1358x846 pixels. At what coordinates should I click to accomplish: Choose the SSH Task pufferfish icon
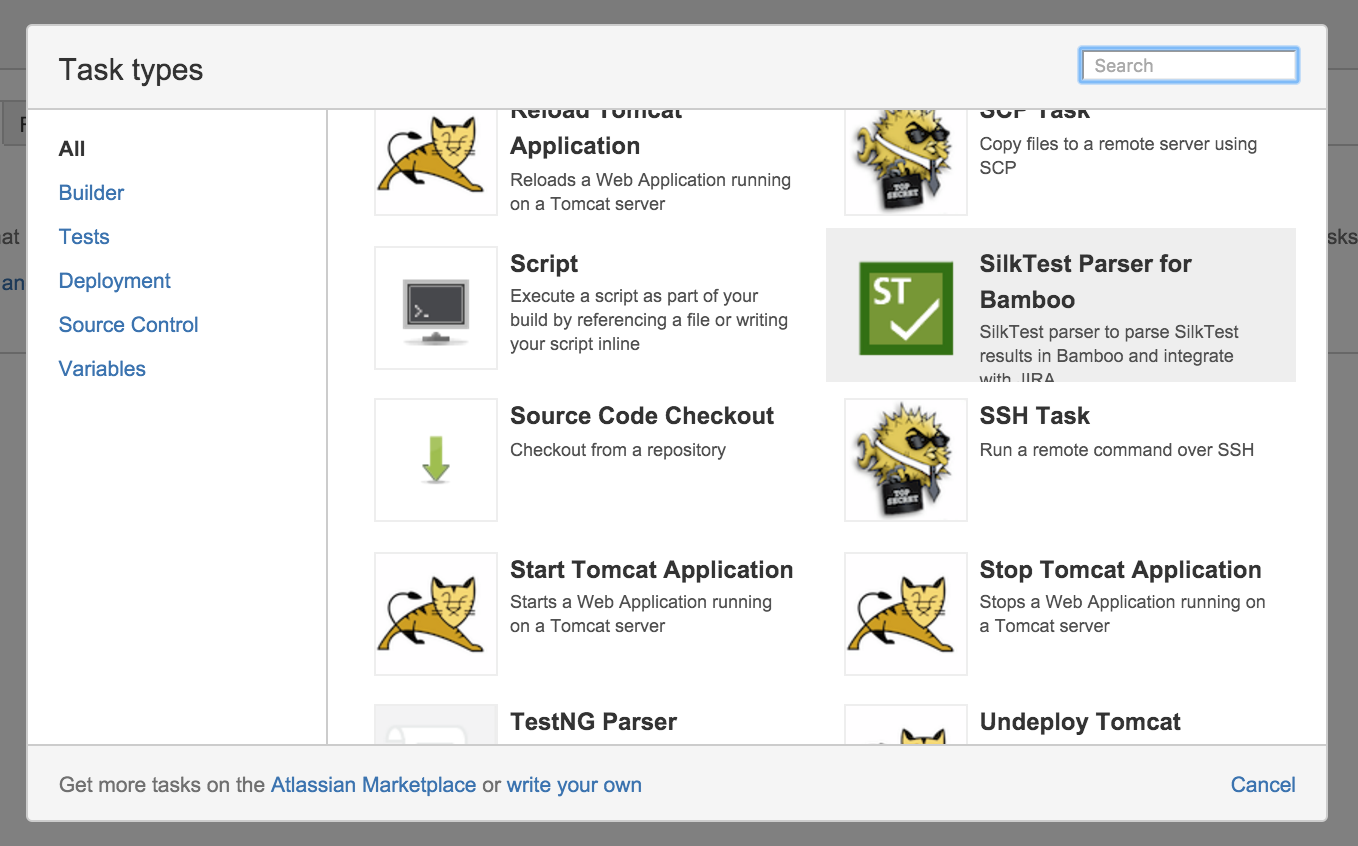(906, 460)
